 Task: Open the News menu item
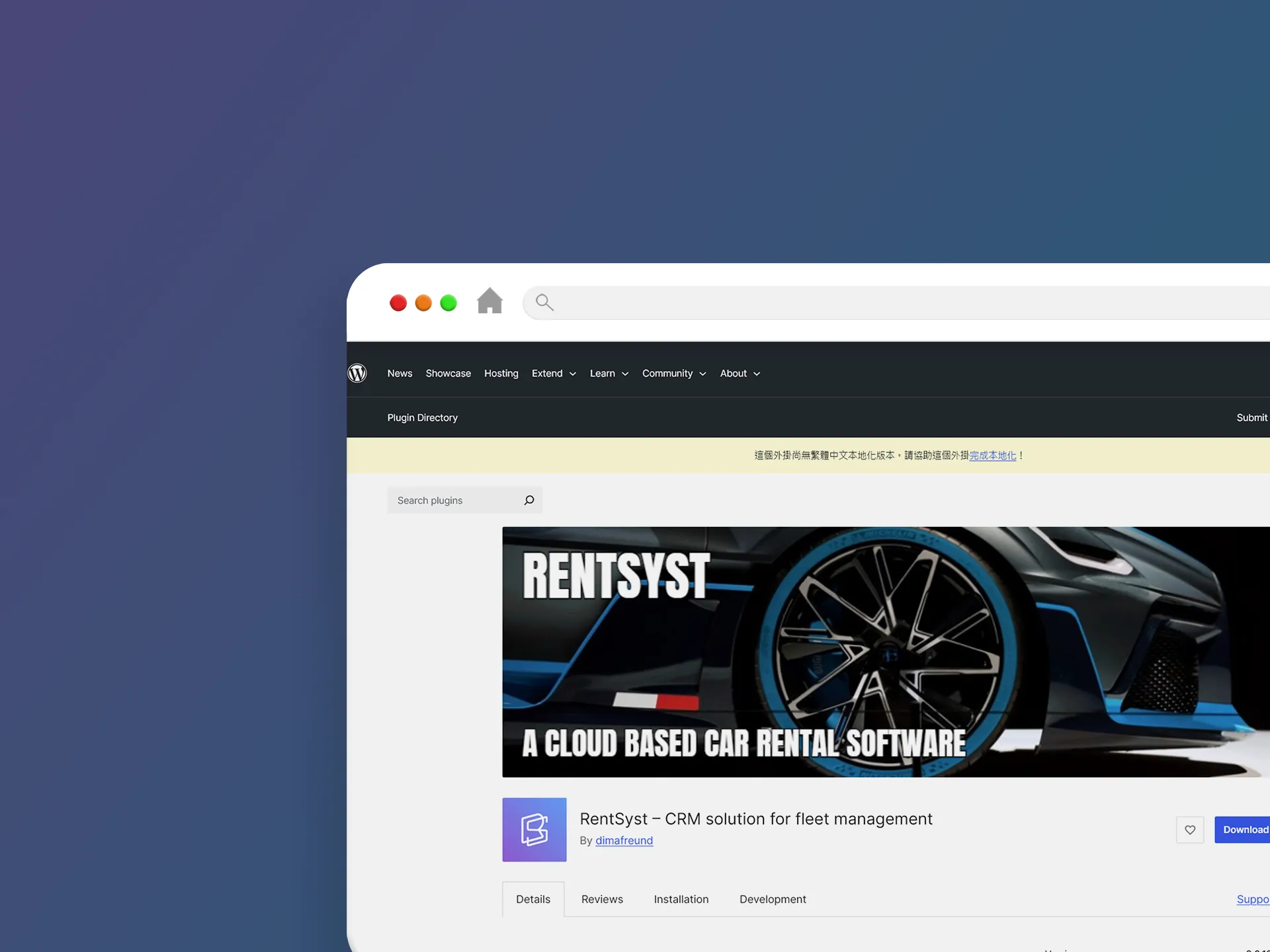click(400, 374)
